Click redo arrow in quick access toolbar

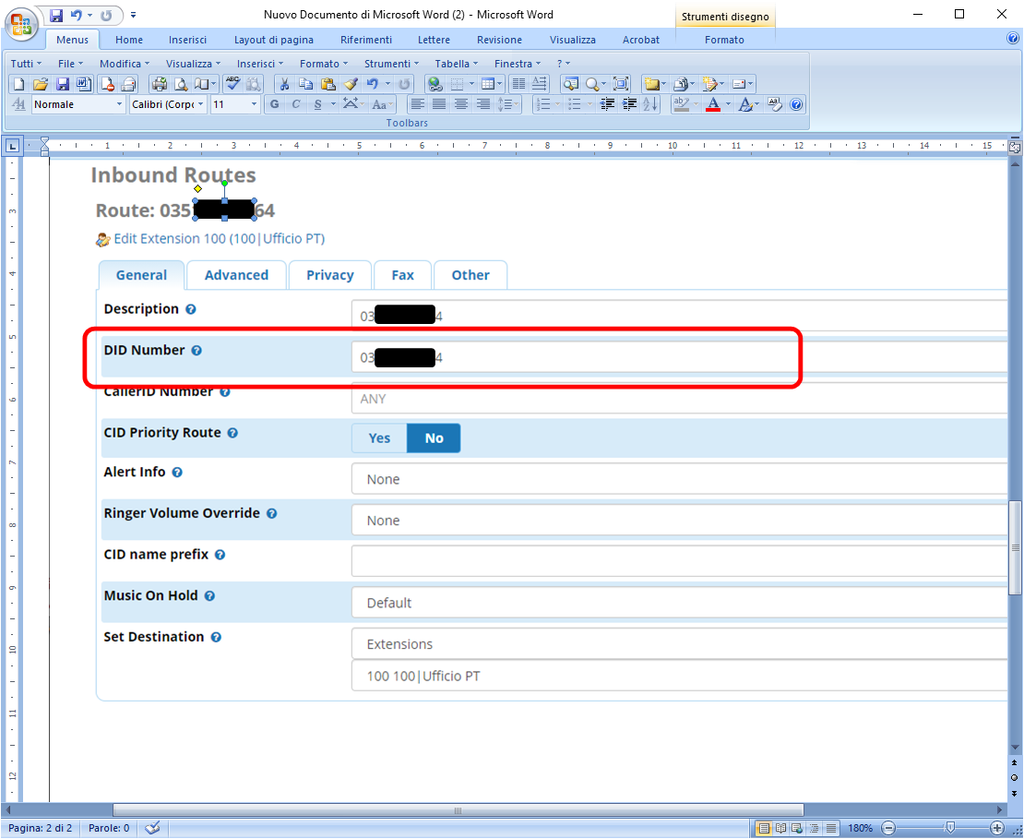click(106, 14)
